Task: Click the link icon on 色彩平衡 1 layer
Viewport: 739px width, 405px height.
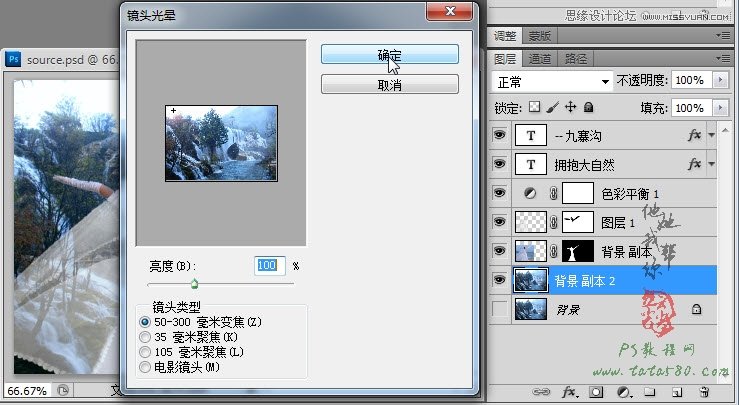Action: point(554,193)
